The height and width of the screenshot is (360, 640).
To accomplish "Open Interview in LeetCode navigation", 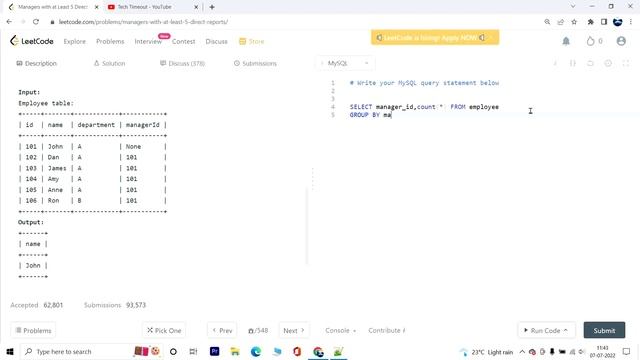I will 148,41.
